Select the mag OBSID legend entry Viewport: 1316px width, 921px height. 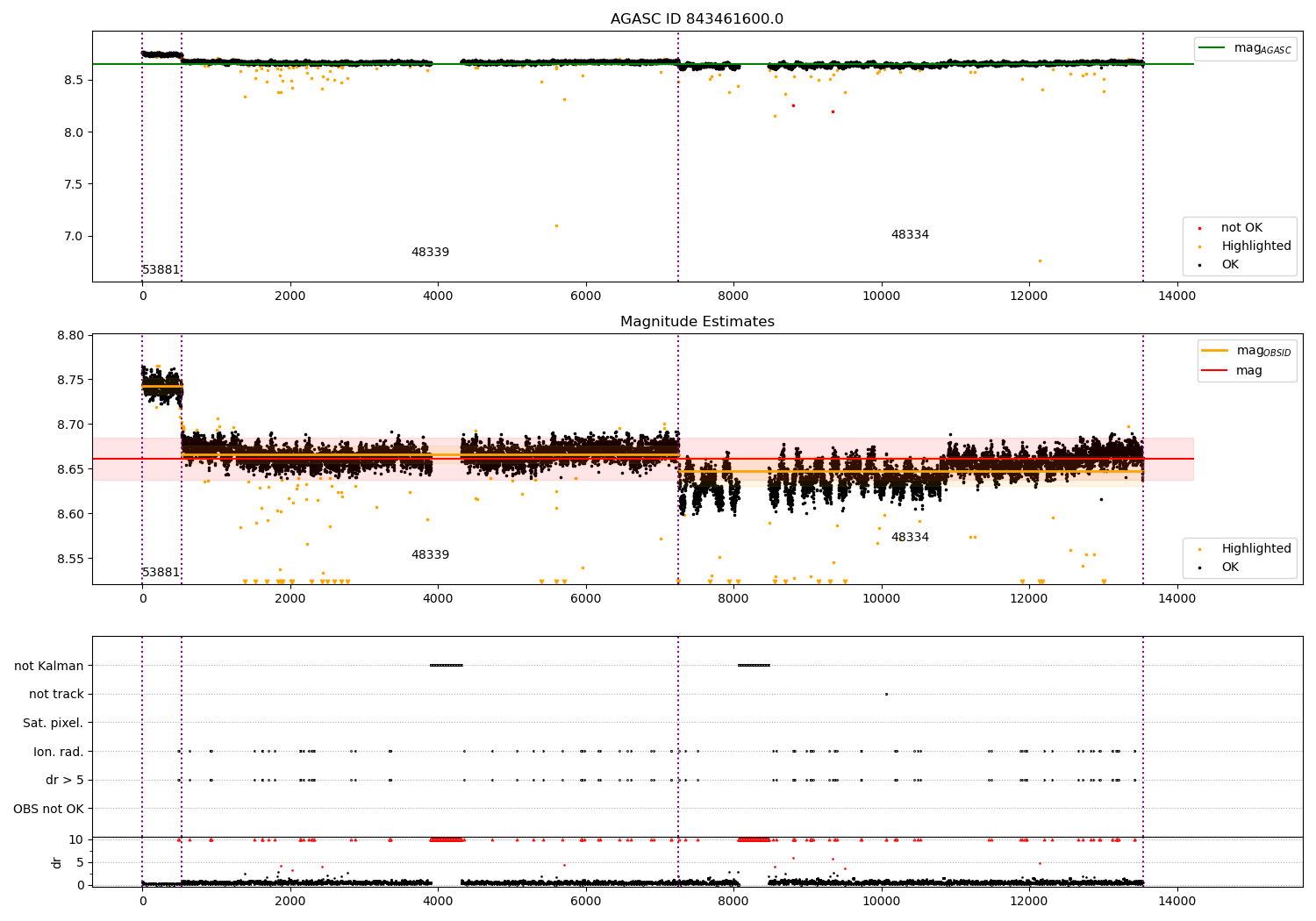point(1248,351)
